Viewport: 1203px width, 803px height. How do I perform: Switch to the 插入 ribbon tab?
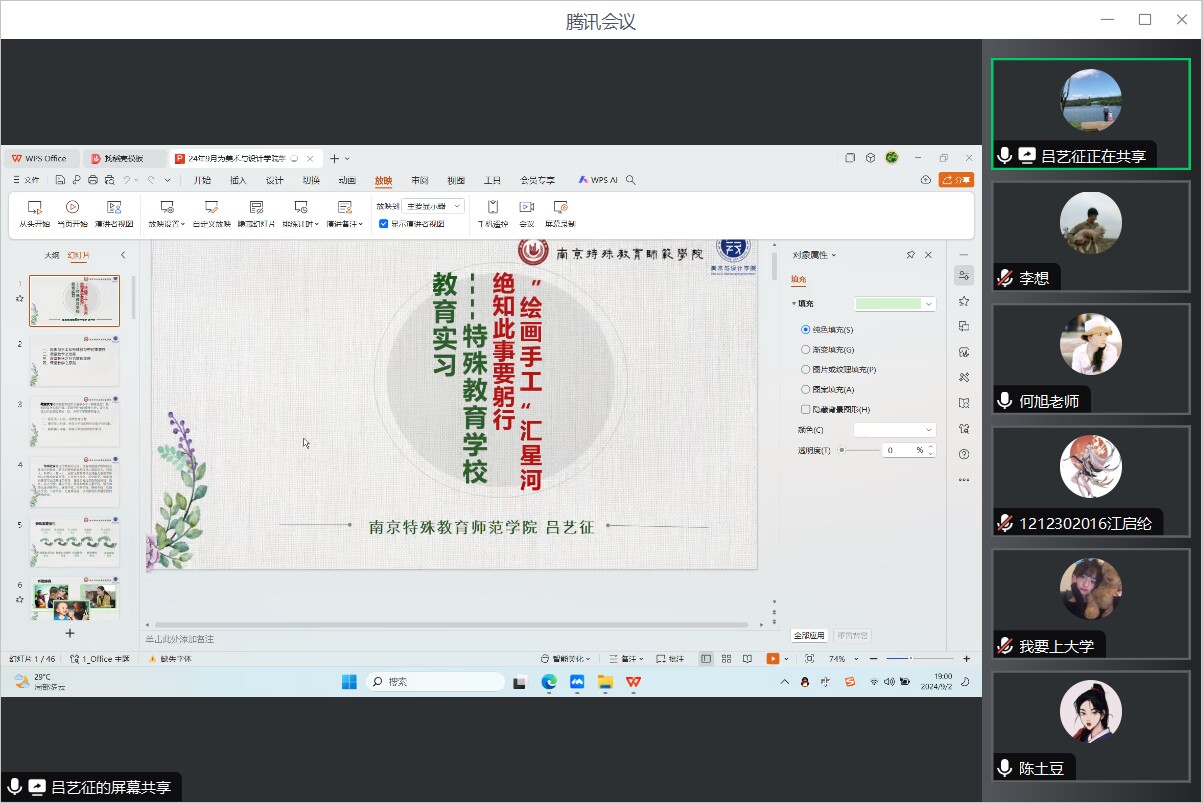pyautogui.click(x=238, y=181)
